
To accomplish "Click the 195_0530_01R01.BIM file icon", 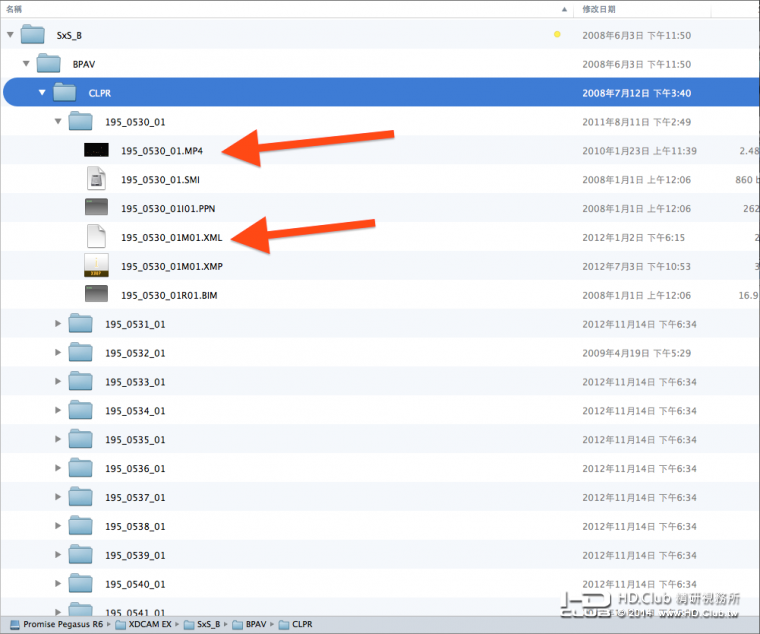I will (x=96, y=295).
